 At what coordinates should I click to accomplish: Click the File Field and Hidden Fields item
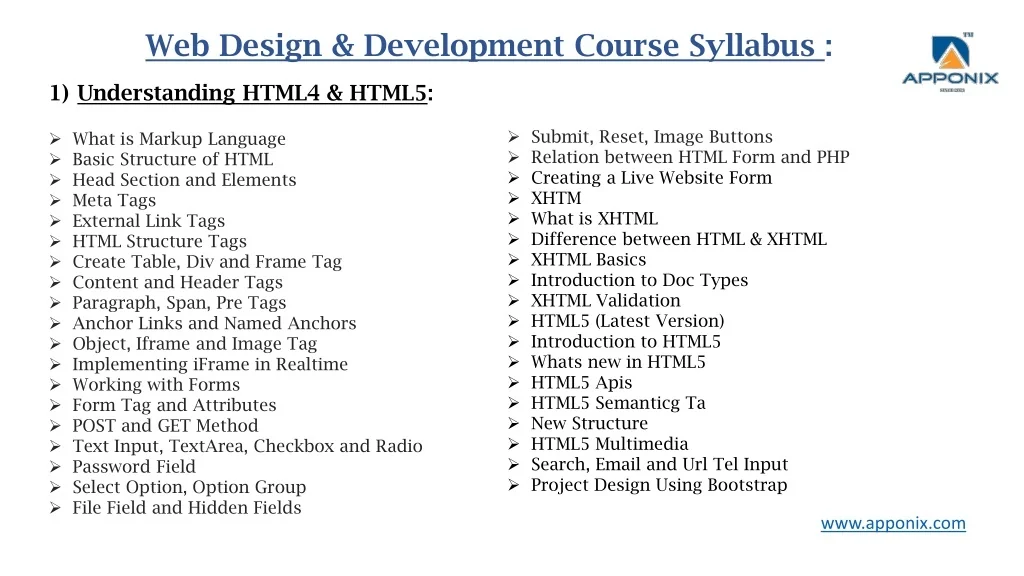click(186, 508)
